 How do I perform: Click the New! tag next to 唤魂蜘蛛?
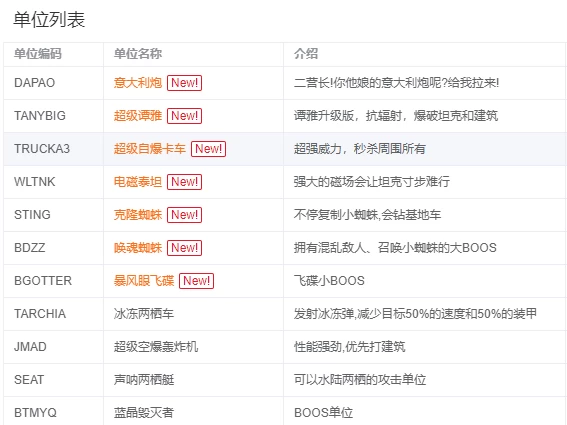point(184,248)
